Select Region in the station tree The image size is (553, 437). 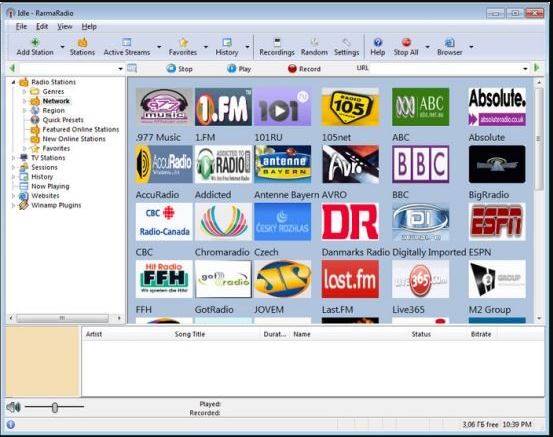click(54, 110)
